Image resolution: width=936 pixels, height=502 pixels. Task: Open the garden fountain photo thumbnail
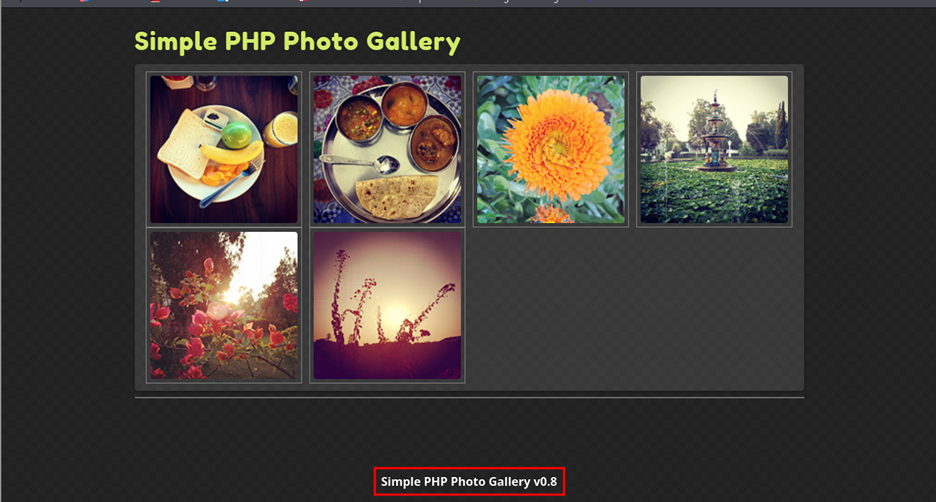click(715, 149)
